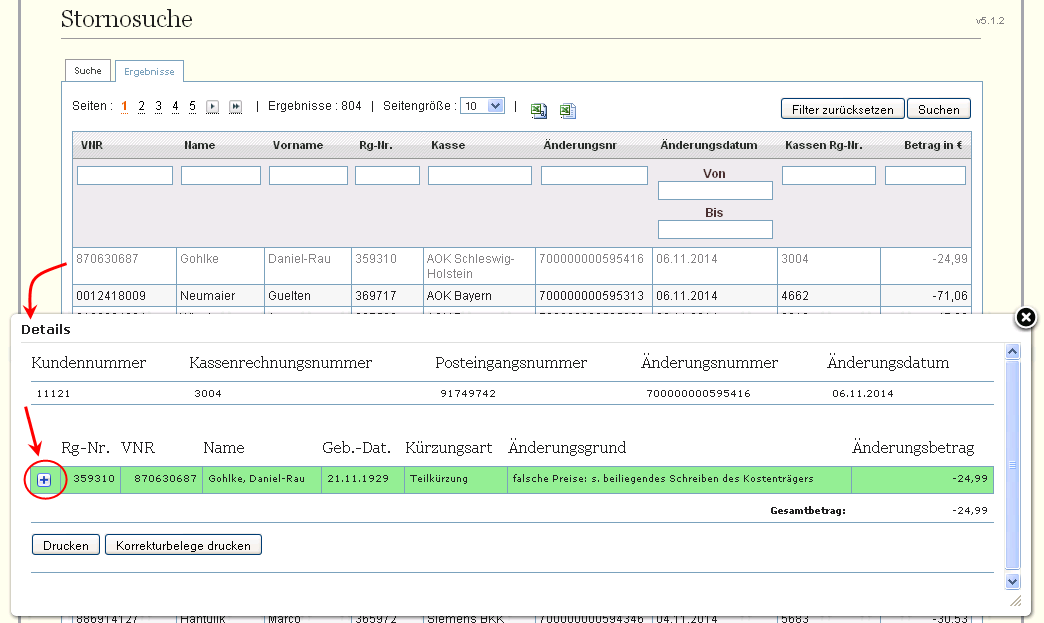Viewport: 1044px width, 623px height.
Task: Close the Details dialog
Action: [x=1026, y=318]
